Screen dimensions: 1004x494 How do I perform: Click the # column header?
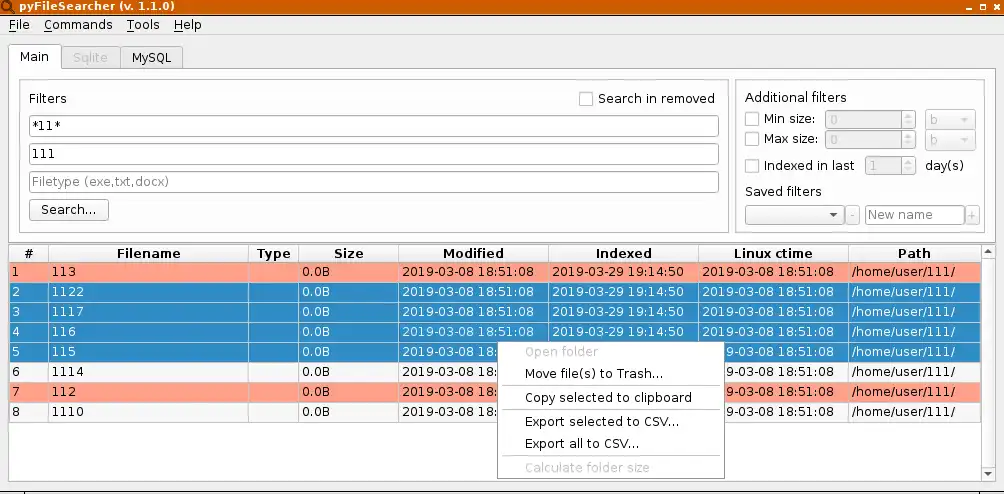tap(29, 253)
